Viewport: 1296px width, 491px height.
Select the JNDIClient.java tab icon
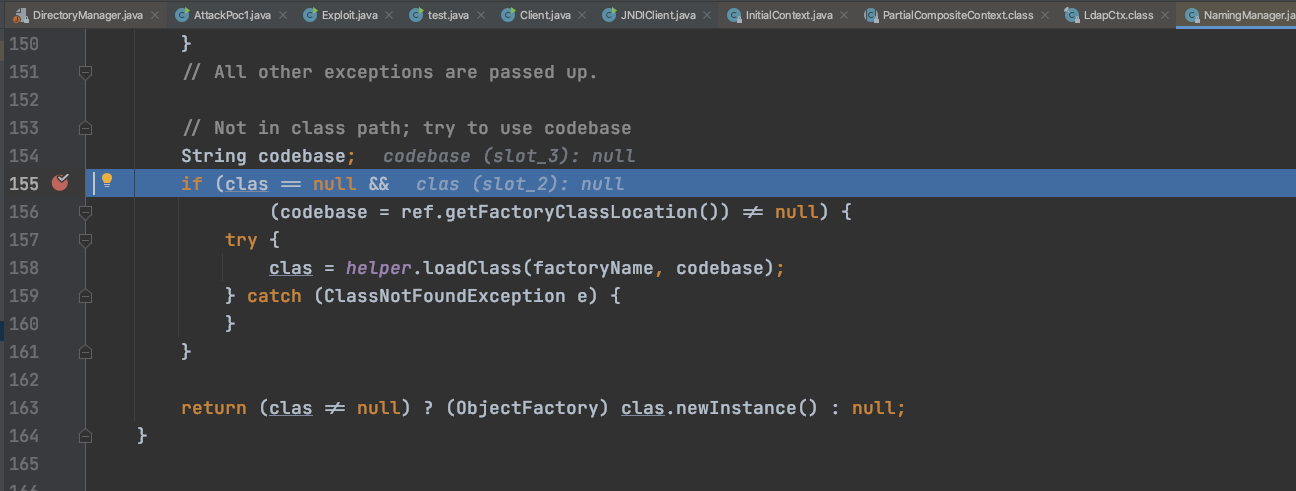point(608,15)
